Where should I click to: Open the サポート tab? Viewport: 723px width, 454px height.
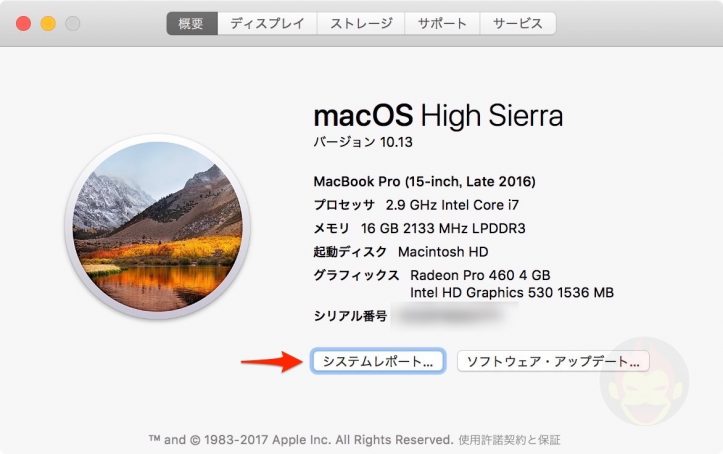pyautogui.click(x=442, y=23)
